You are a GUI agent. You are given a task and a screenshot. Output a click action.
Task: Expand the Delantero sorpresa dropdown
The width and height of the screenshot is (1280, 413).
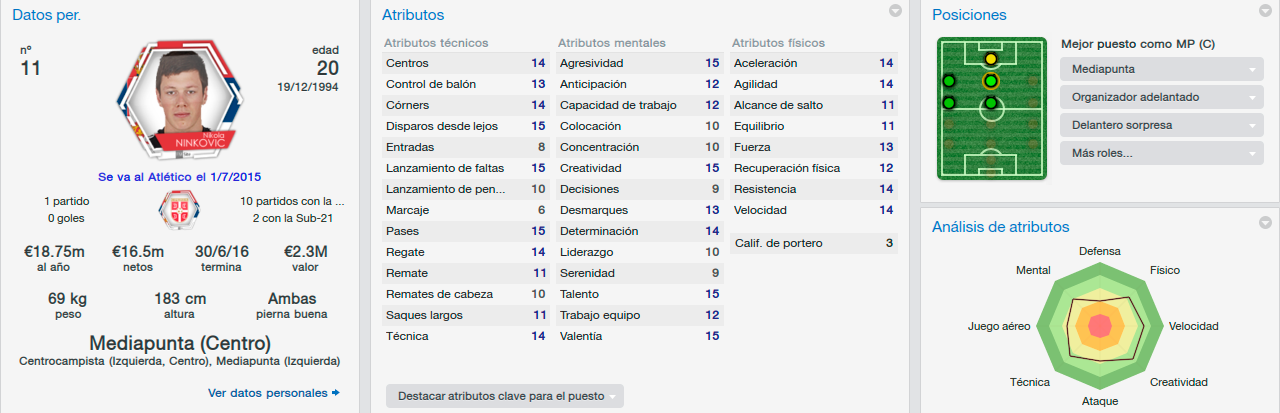1161,125
